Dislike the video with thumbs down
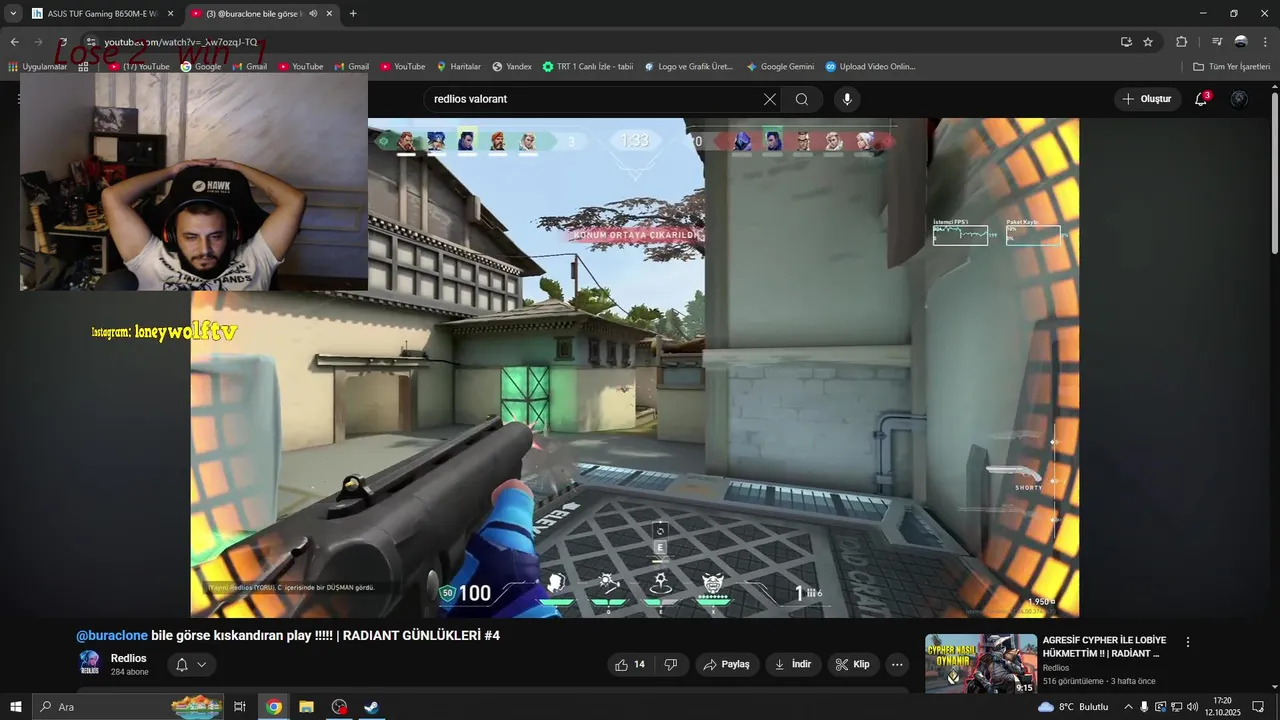Viewport: 1280px width, 720px height. click(671, 664)
